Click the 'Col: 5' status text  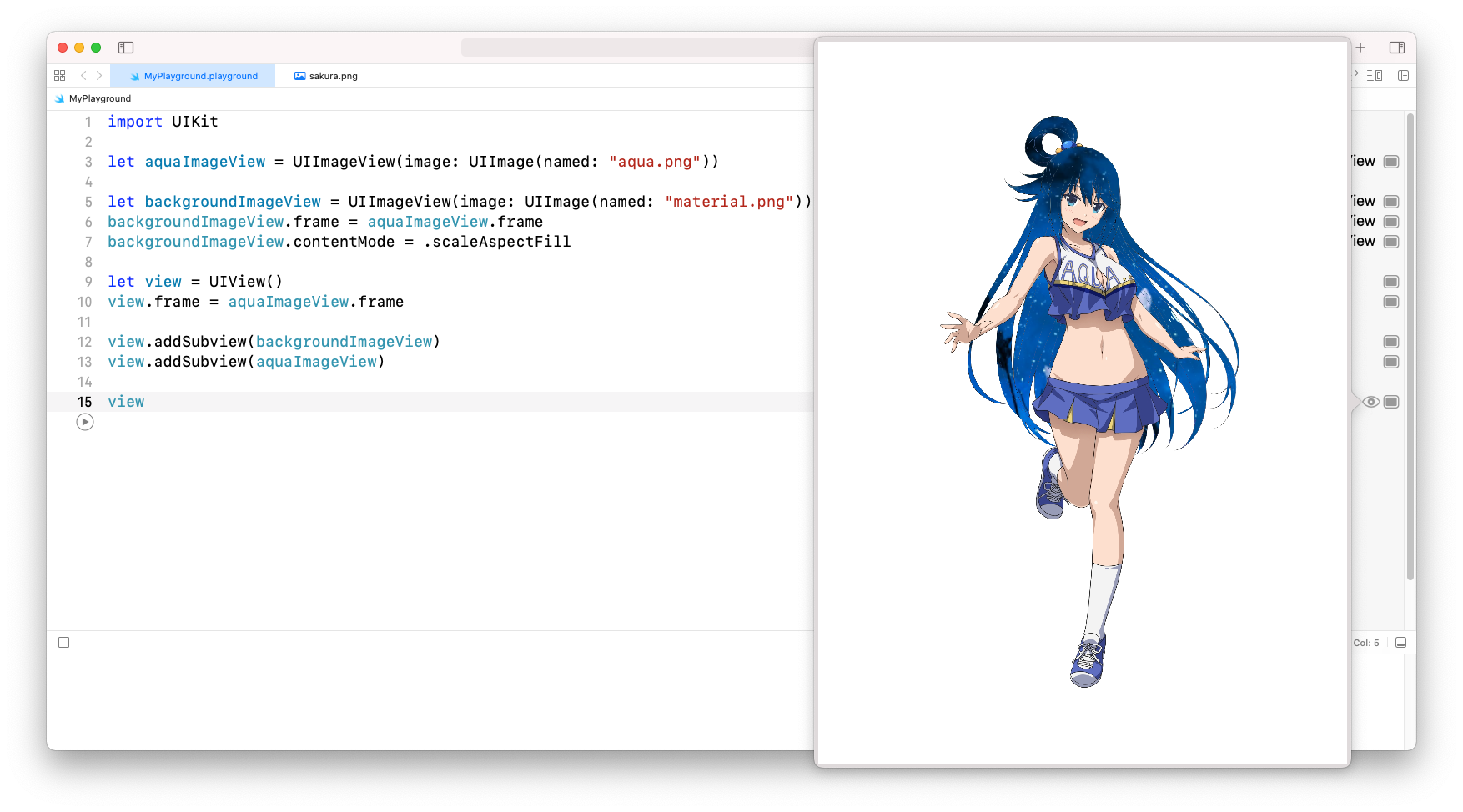click(1366, 643)
